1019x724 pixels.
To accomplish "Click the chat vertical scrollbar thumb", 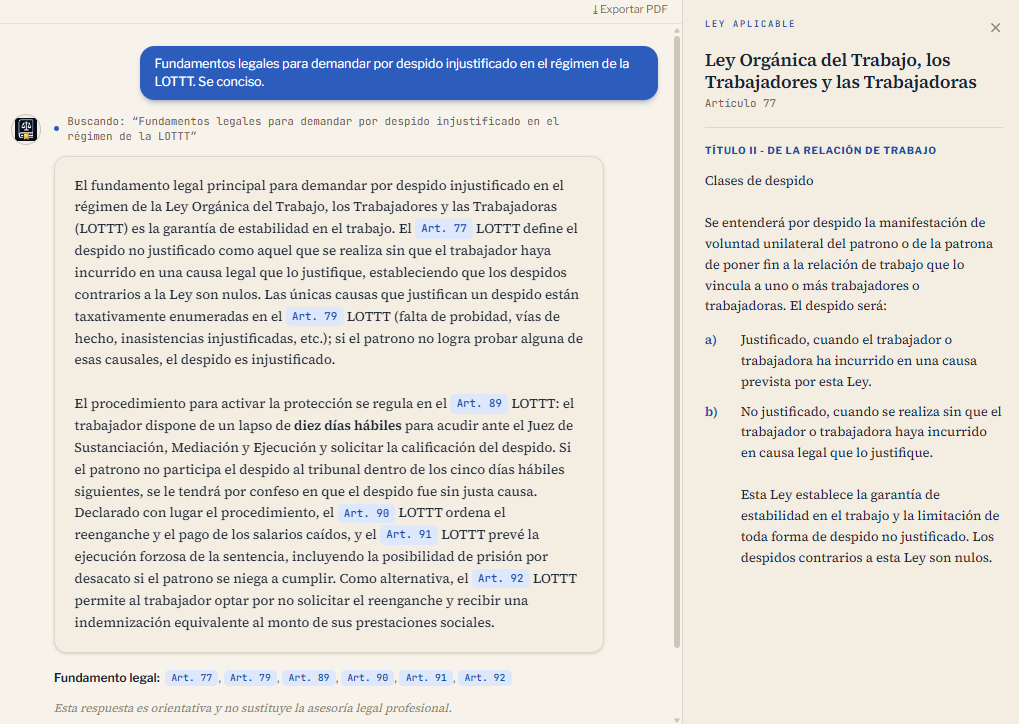I will pos(677,341).
